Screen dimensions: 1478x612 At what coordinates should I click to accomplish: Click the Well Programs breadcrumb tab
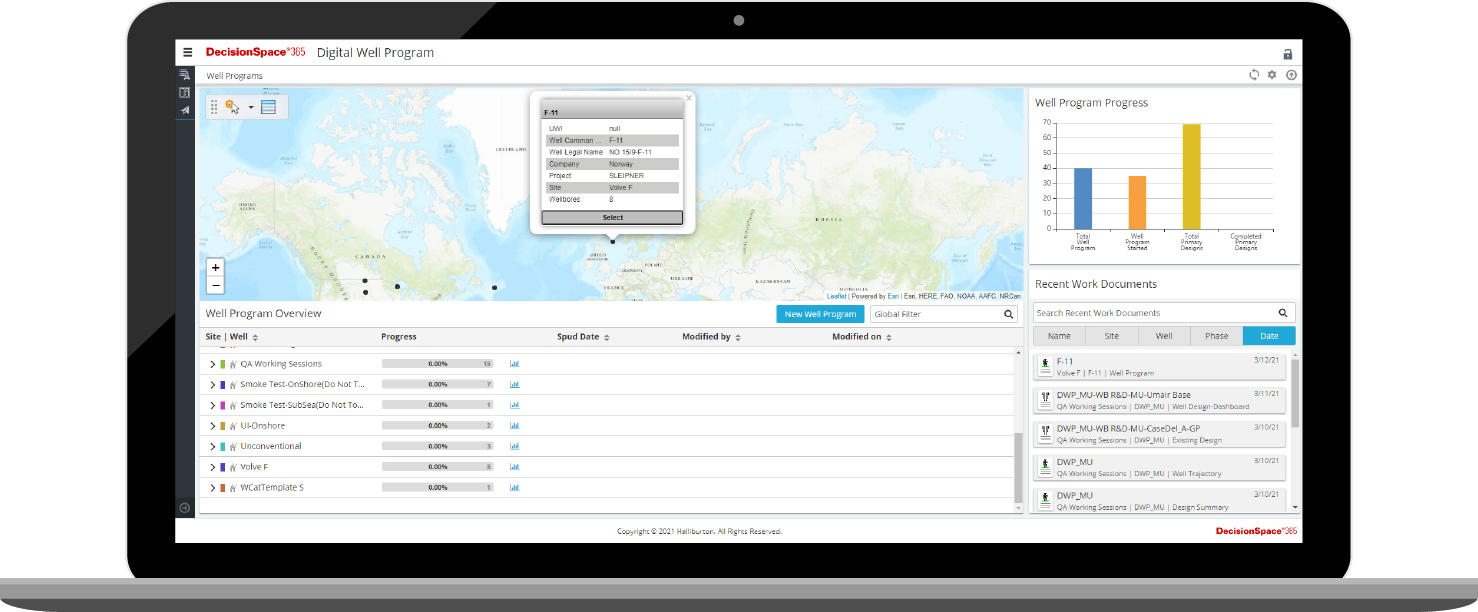coord(234,76)
